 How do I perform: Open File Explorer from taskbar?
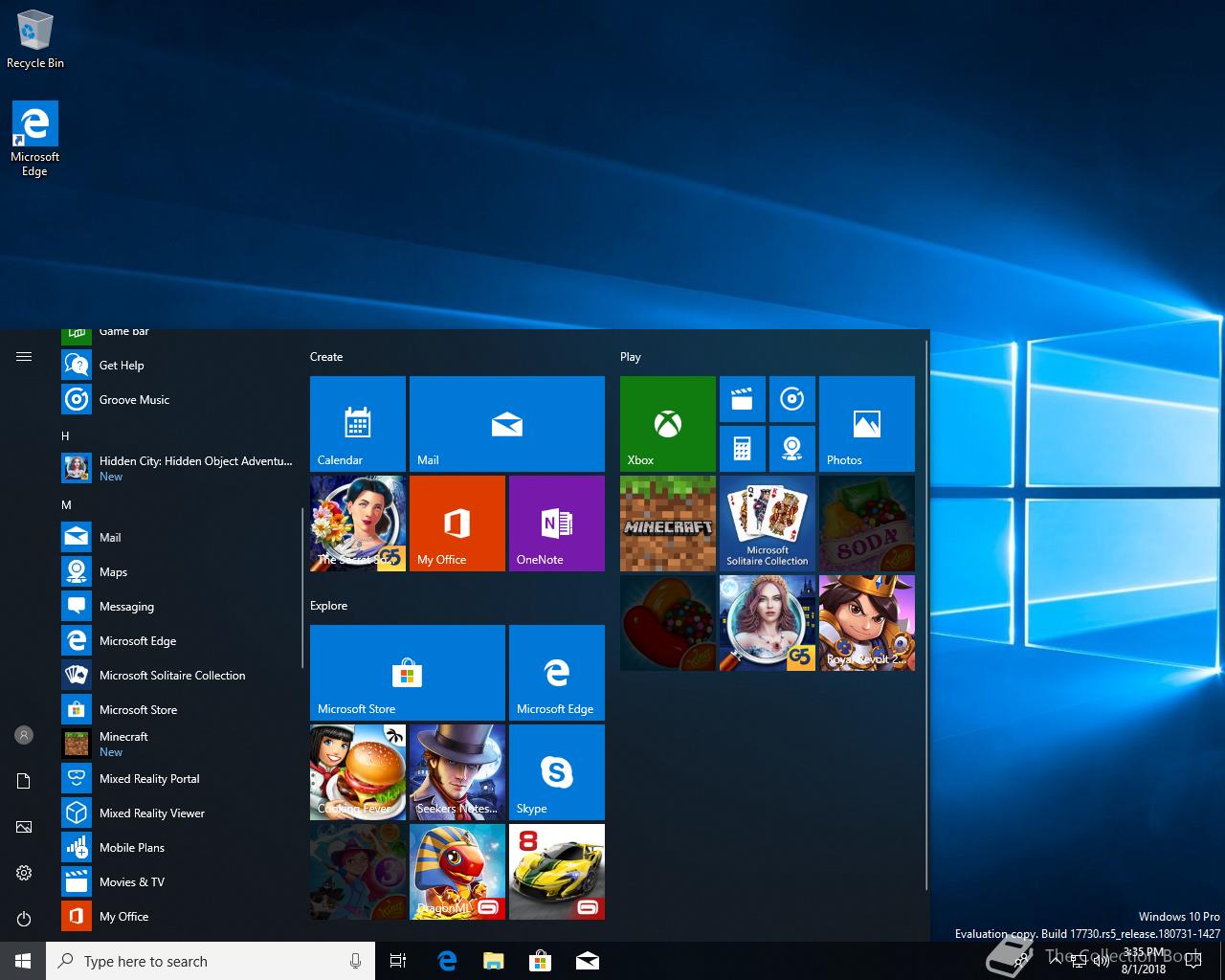(494, 961)
